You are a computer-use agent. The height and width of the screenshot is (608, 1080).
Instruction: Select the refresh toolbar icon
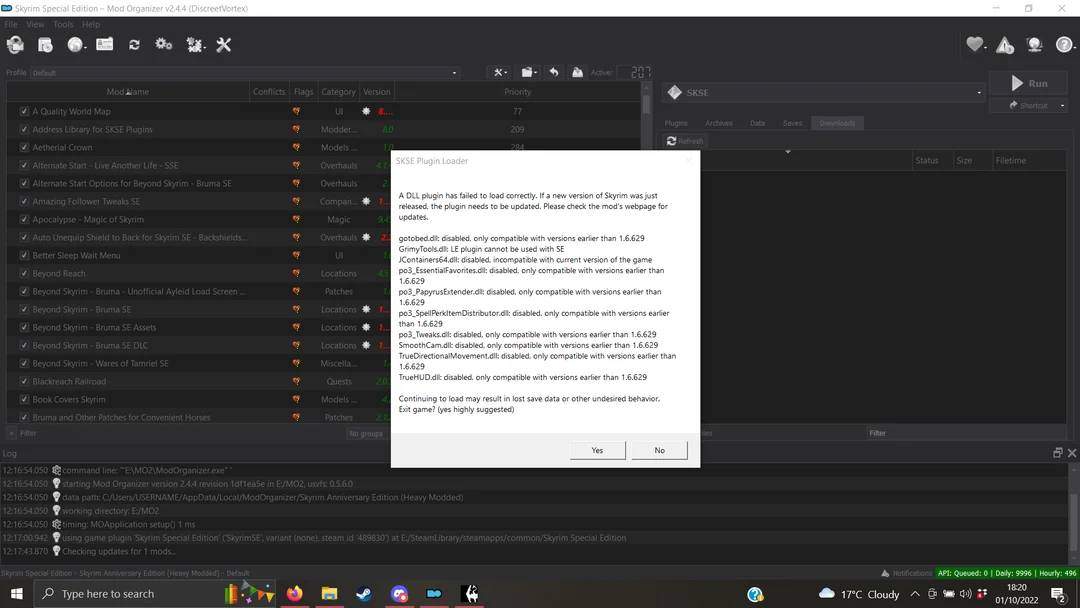tap(134, 45)
